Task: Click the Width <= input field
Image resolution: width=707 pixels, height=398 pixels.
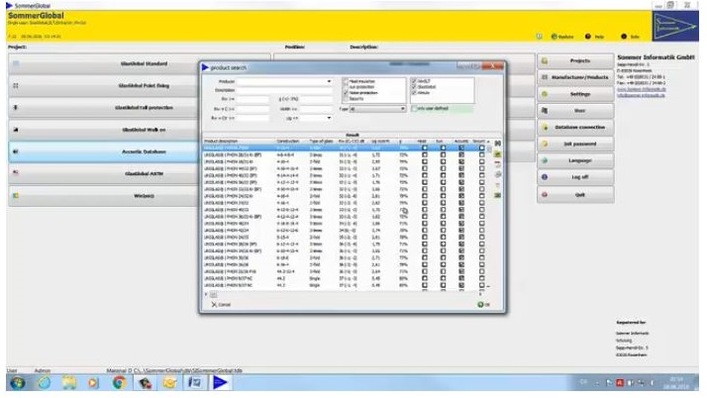Action: (x=316, y=109)
